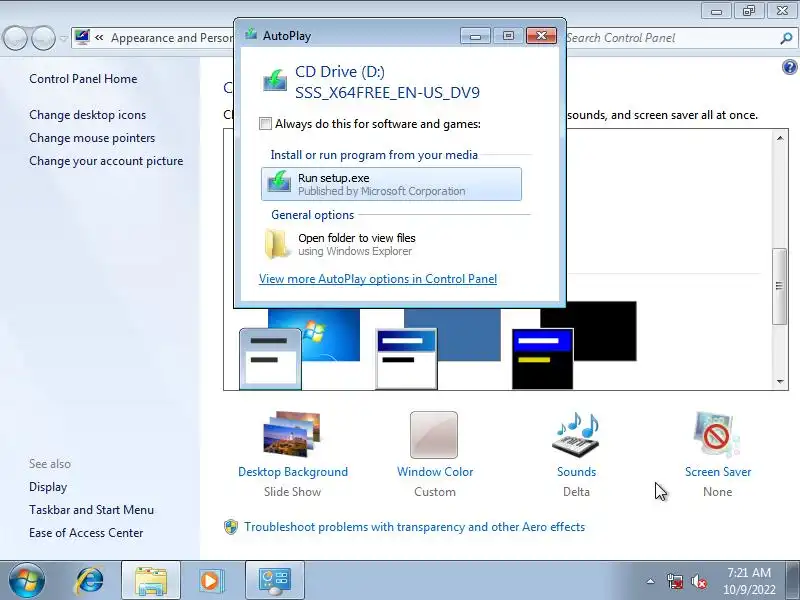The width and height of the screenshot is (800, 600).
Task: Click the address bar breadcrumb chevrons
Action: [x=99, y=37]
